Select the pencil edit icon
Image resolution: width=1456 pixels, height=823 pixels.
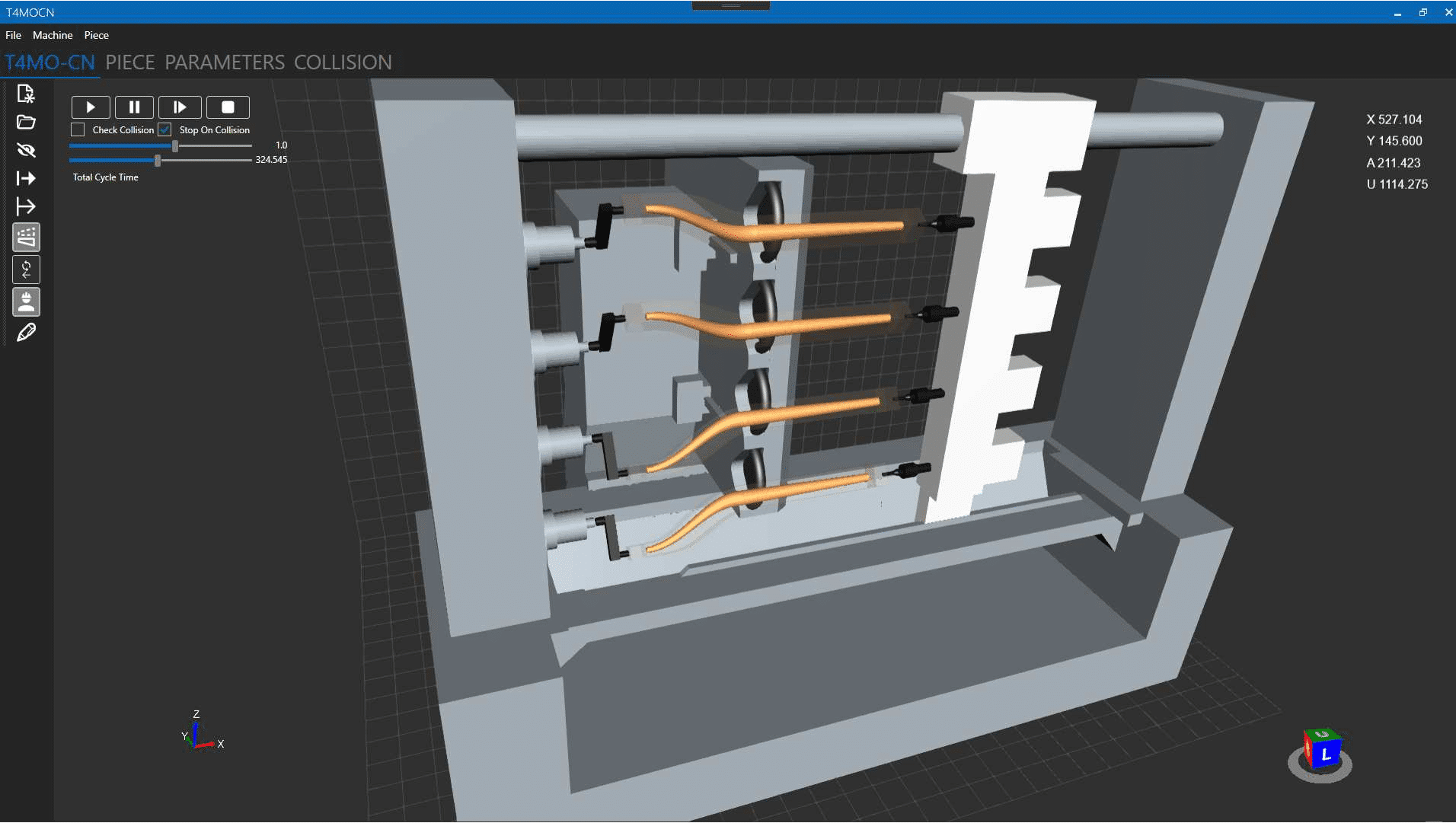[x=26, y=333]
